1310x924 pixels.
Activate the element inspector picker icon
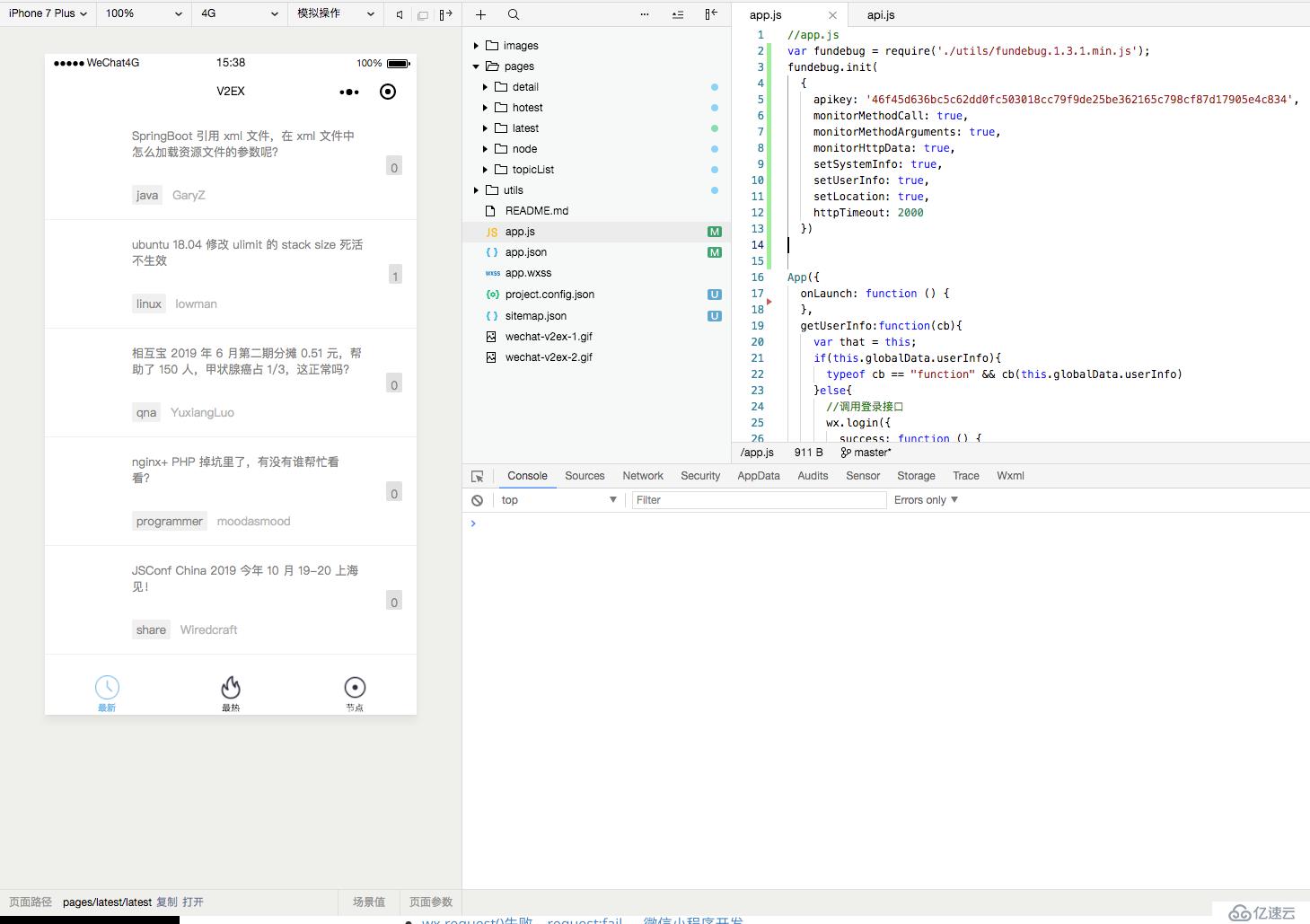[478, 476]
